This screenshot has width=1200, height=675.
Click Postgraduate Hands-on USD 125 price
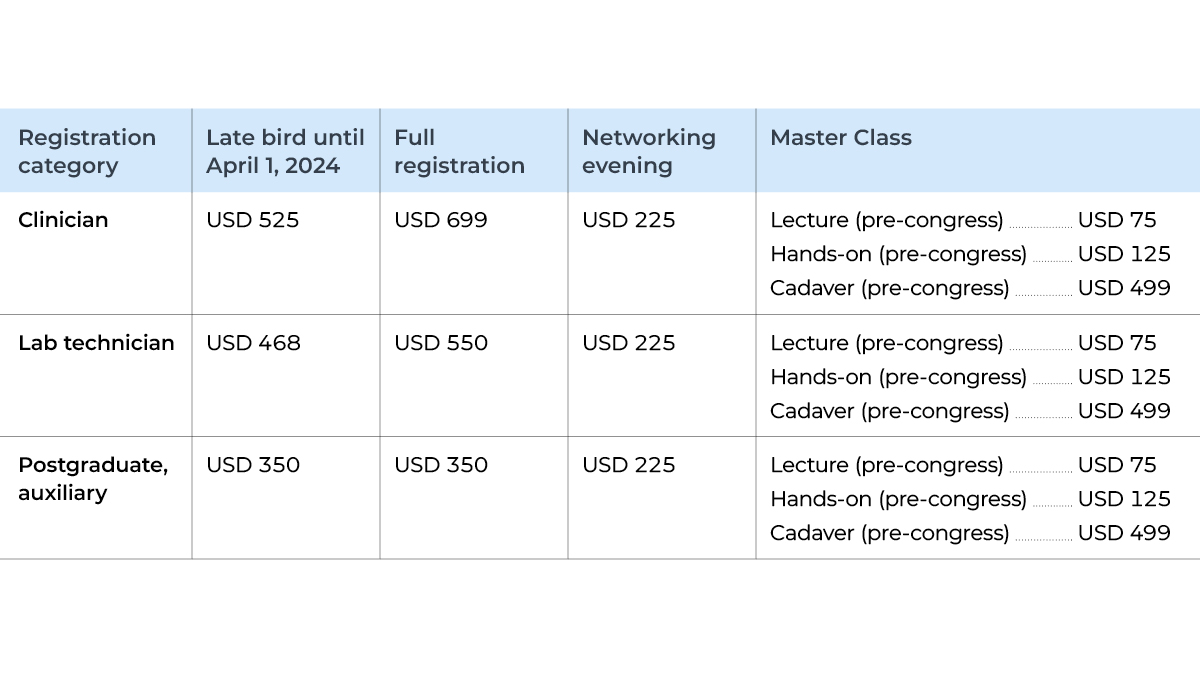click(x=1124, y=499)
